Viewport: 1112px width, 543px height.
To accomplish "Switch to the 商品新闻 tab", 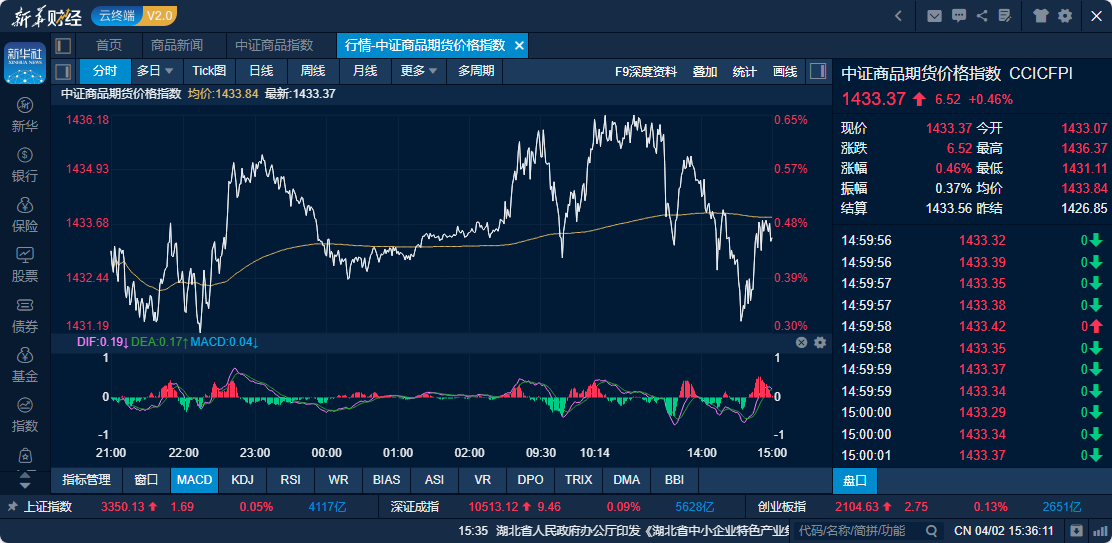I will (x=177, y=45).
